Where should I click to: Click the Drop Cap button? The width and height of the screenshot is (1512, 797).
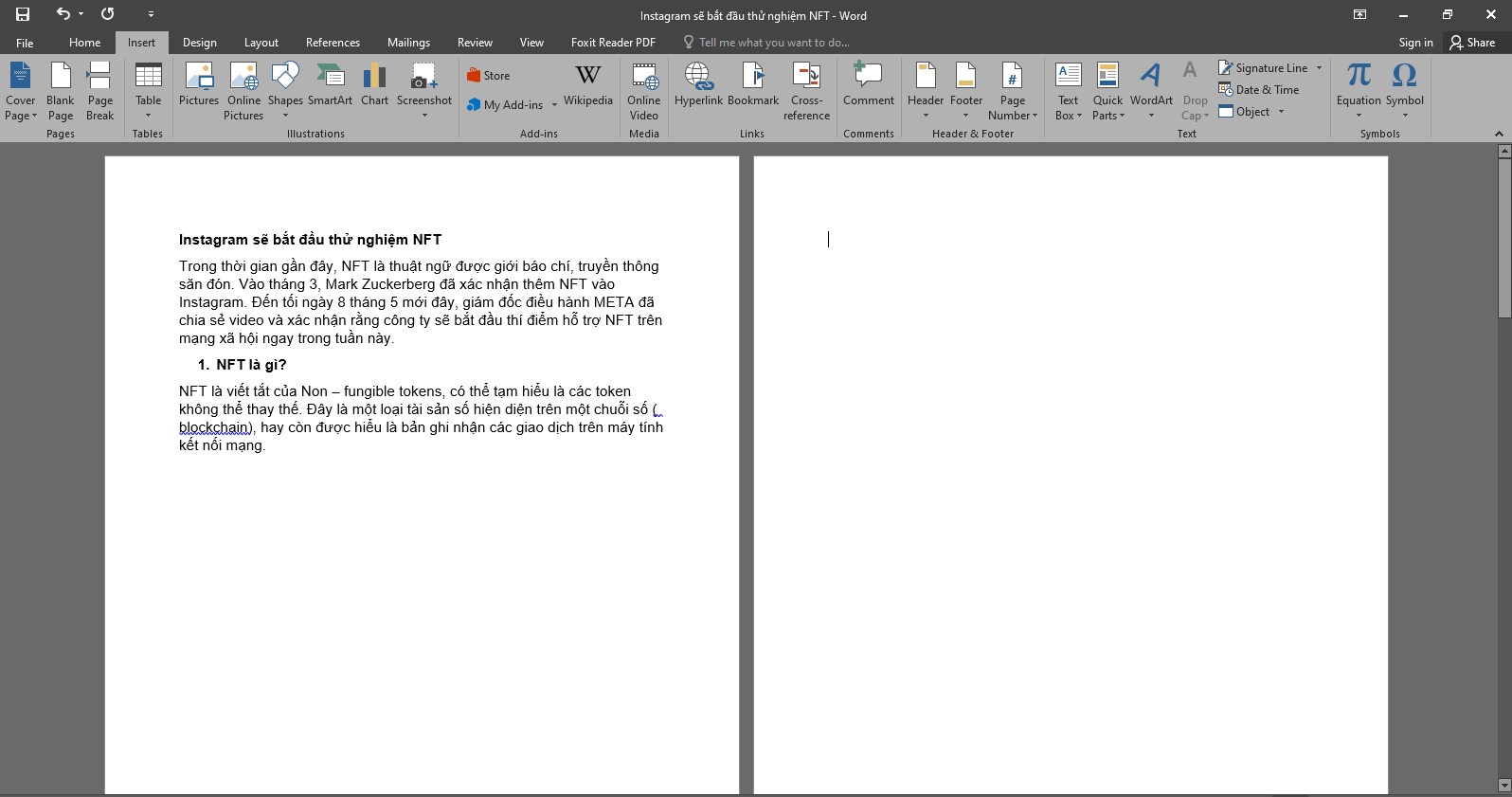(1195, 92)
